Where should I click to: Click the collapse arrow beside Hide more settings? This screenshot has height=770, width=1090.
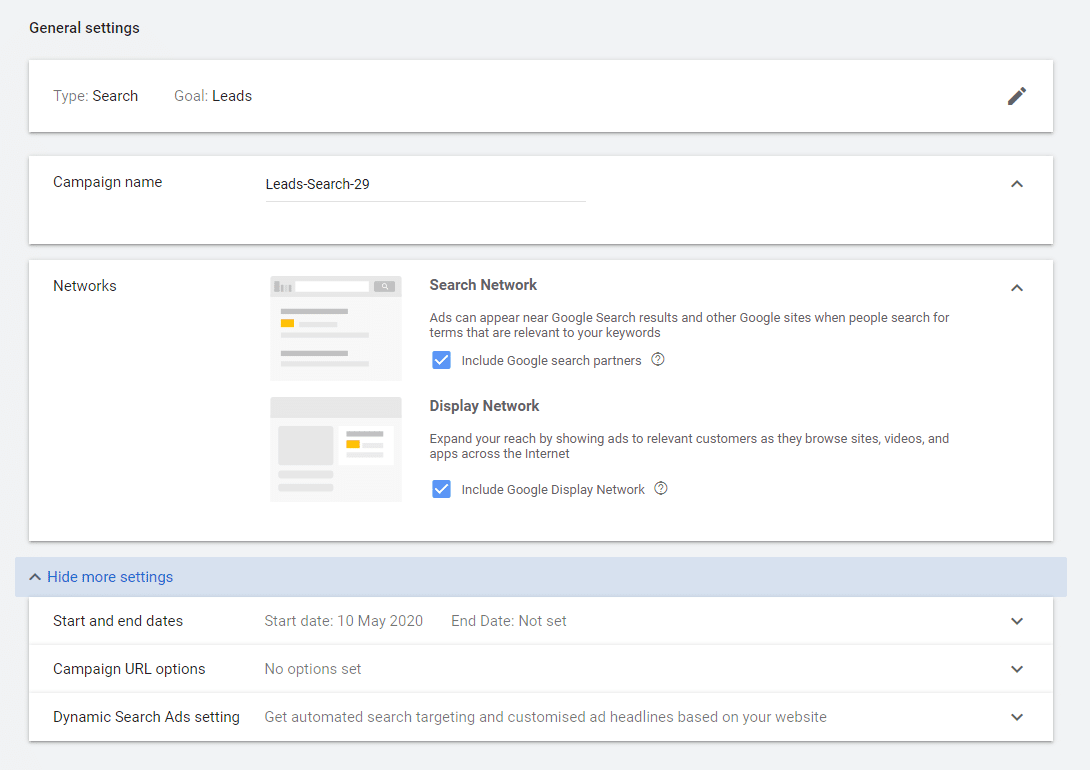coord(35,577)
